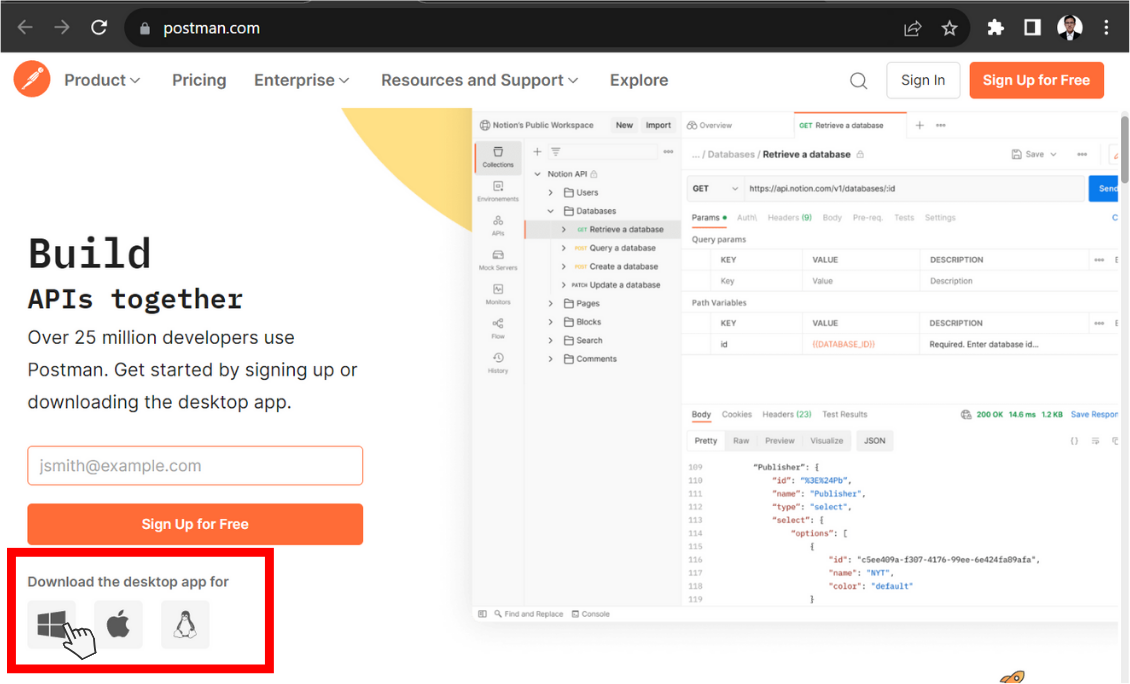
Task: Toggle the browser side panel icon
Action: (x=1032, y=27)
